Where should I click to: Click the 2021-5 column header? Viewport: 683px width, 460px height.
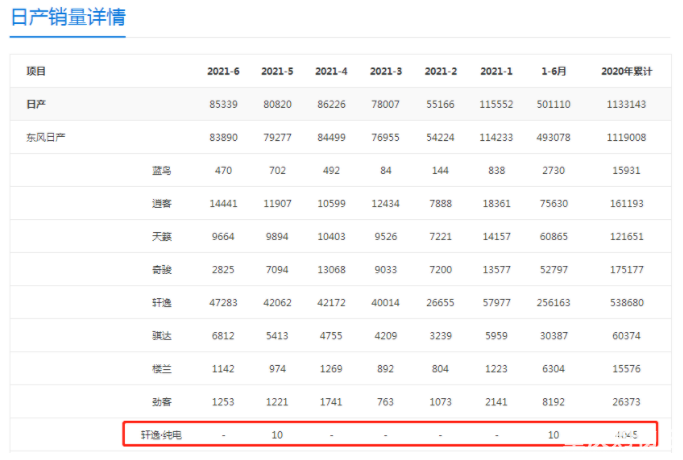click(277, 71)
